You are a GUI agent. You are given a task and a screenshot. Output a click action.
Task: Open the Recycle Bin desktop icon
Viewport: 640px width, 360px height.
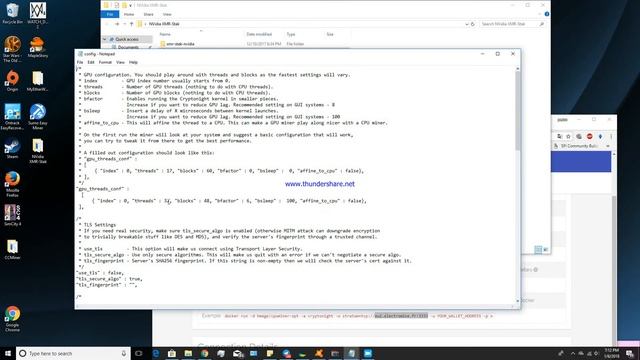pyautogui.click(x=12, y=13)
